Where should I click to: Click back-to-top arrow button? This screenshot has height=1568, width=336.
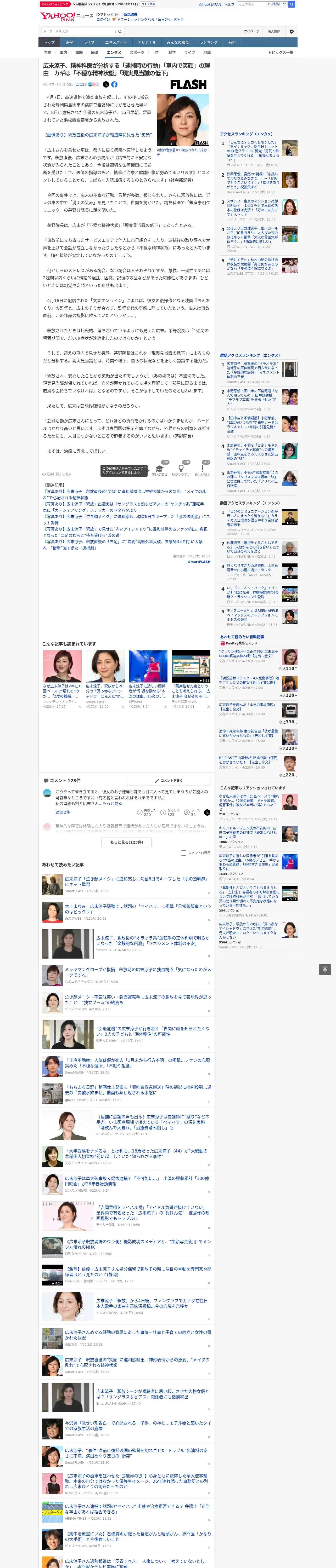click(325, 970)
